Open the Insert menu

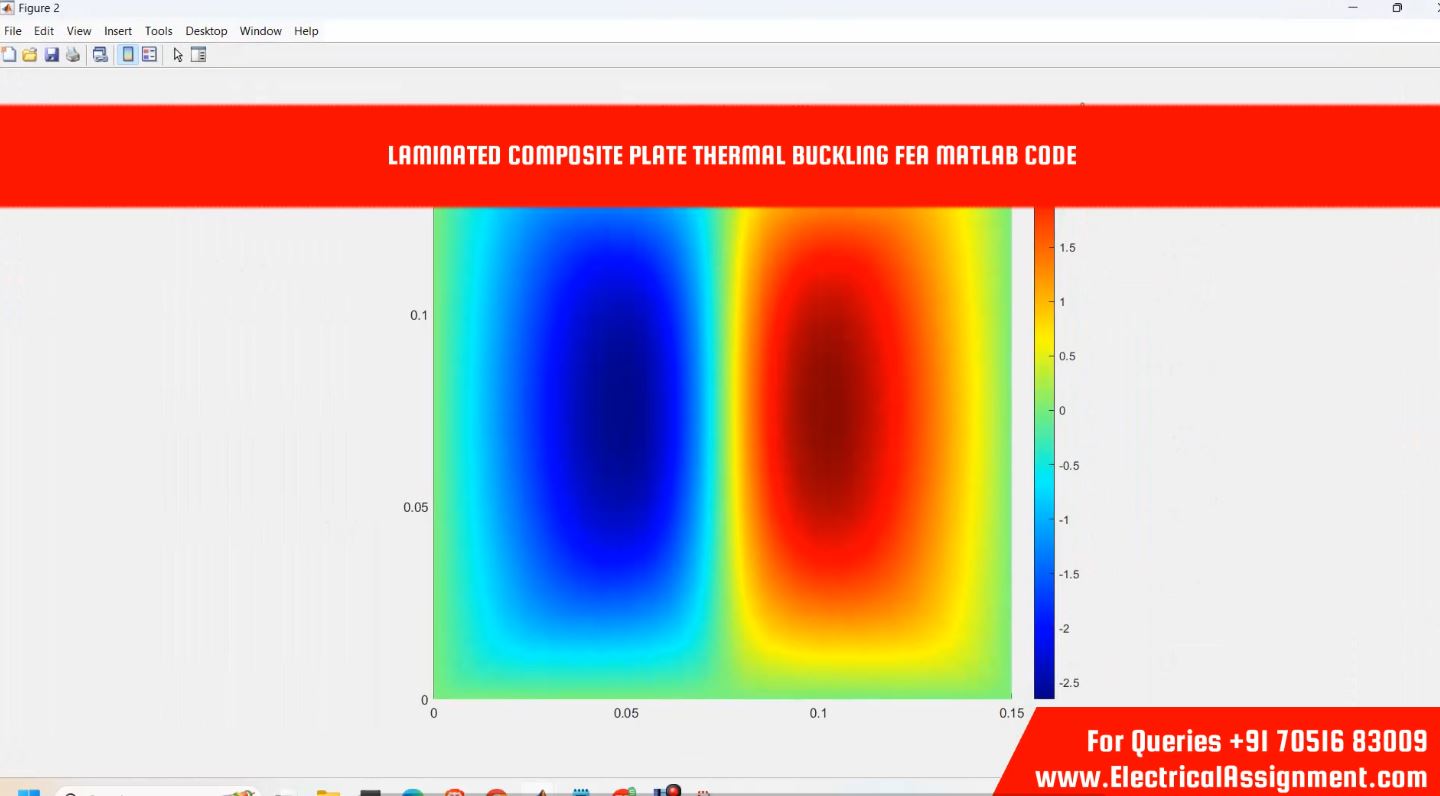118,31
